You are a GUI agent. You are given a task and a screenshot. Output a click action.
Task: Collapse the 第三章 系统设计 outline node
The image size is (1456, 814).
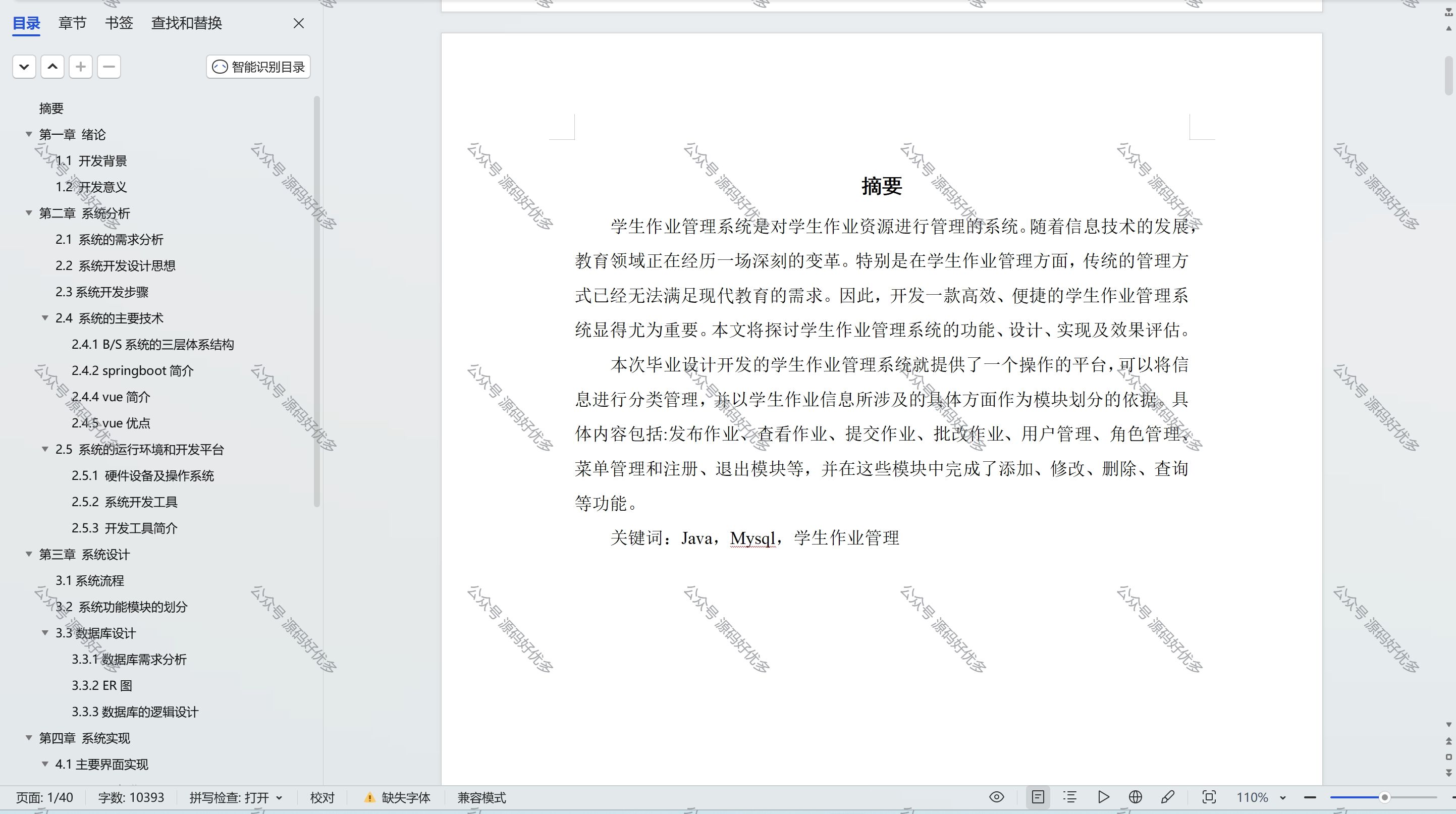point(29,555)
